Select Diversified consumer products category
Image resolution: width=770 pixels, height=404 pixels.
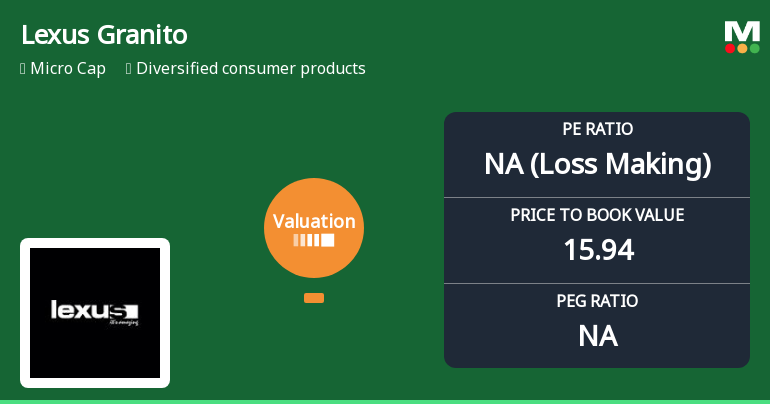pyautogui.click(x=250, y=69)
